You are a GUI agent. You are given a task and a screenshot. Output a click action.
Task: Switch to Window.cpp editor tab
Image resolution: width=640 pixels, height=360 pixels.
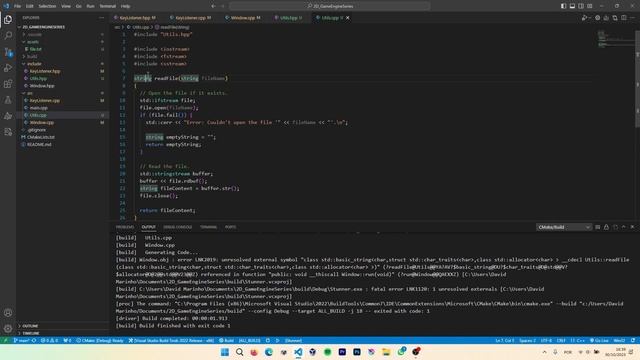[x=245, y=18]
